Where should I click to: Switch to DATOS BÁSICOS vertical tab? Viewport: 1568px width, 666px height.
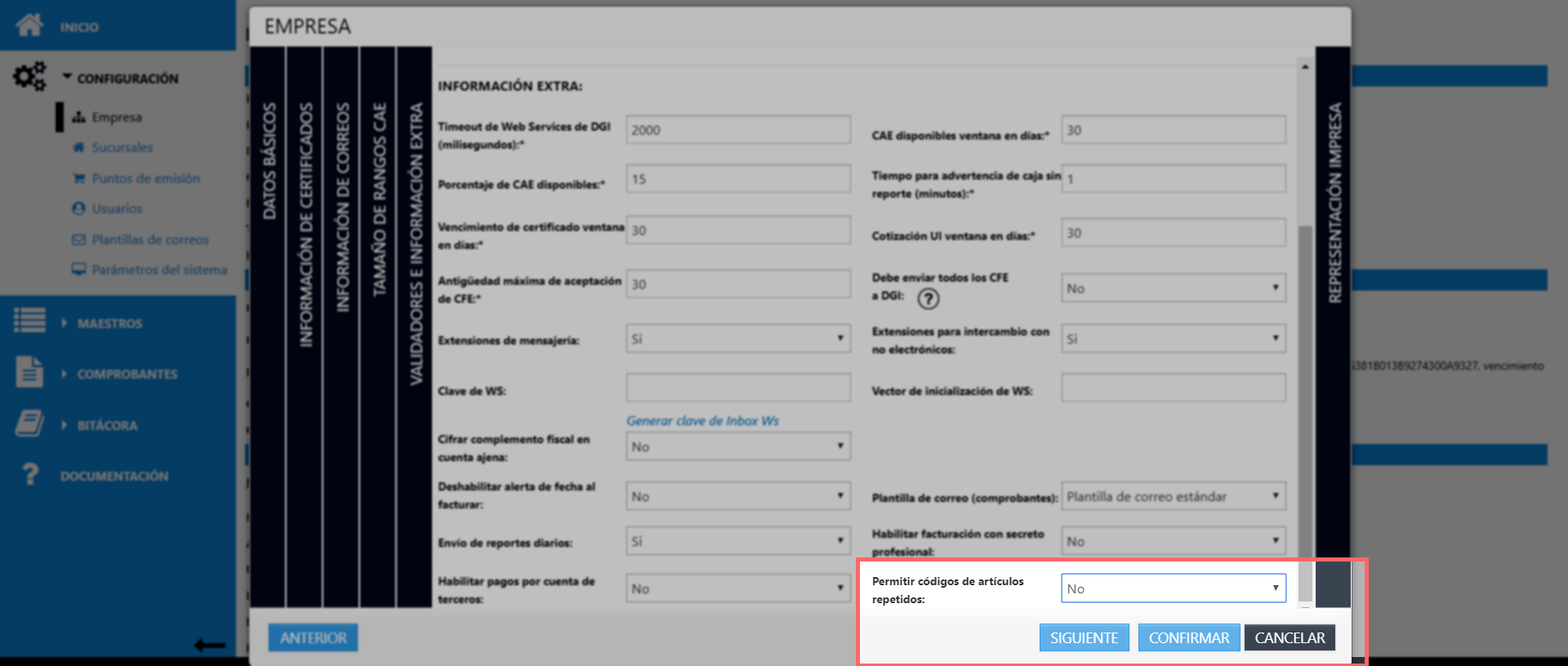pos(269,162)
